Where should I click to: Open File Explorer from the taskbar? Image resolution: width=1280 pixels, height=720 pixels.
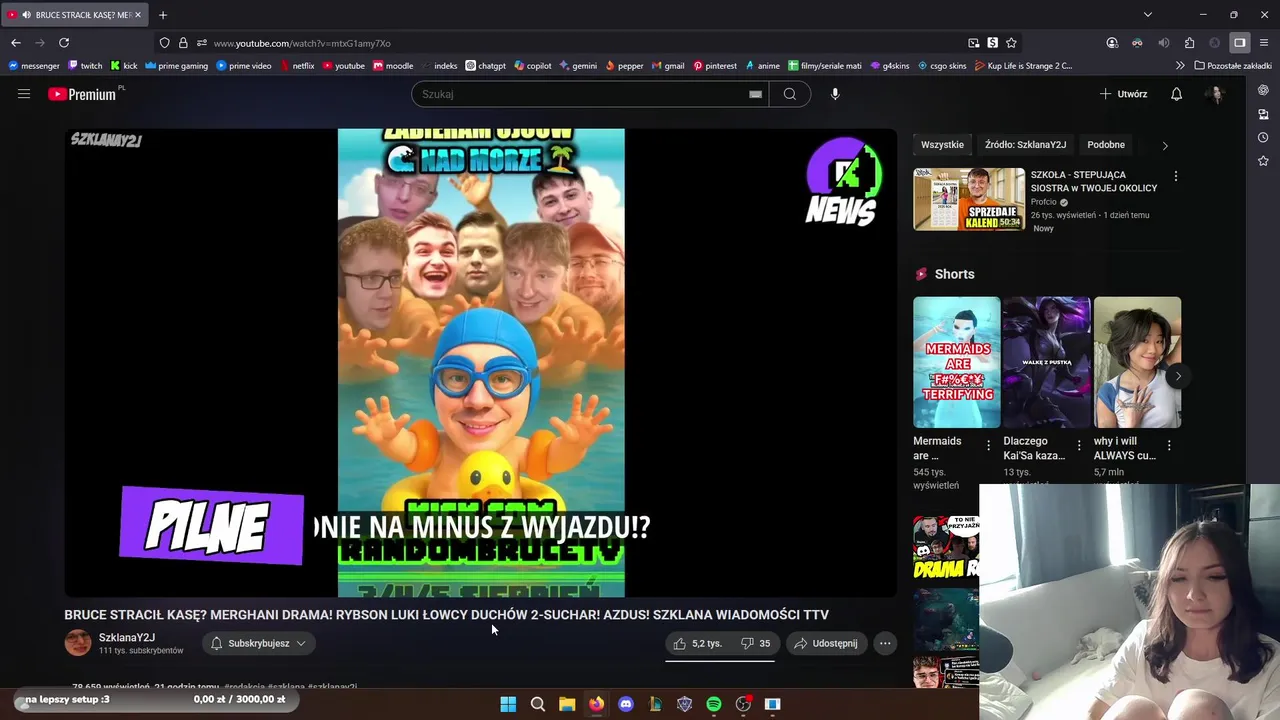(567, 704)
